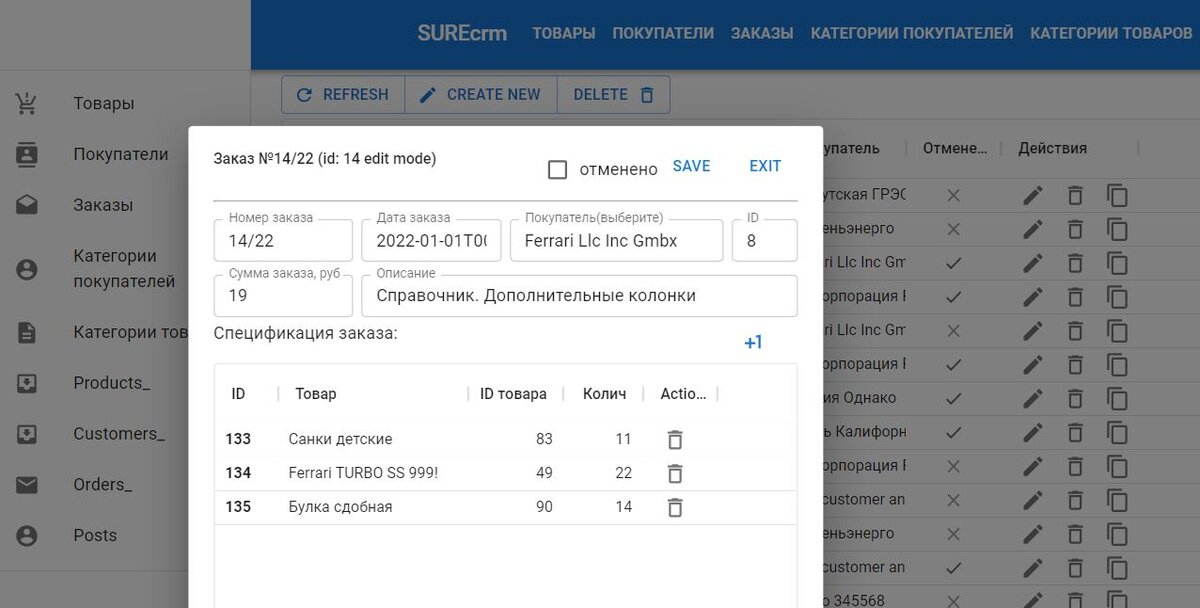
Task: Click the Products_ sidebar icon
Action: click(27, 382)
